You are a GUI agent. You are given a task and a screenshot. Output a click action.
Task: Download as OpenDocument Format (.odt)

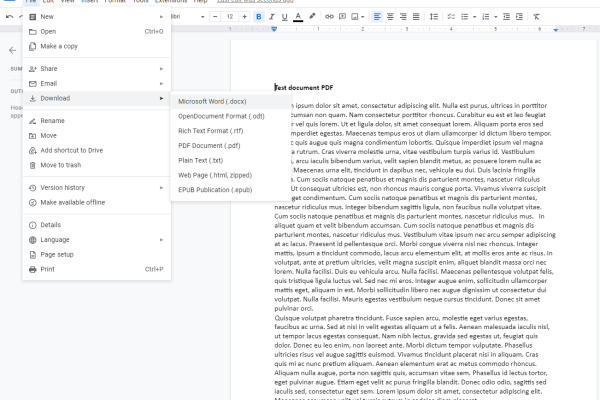tap(231, 116)
